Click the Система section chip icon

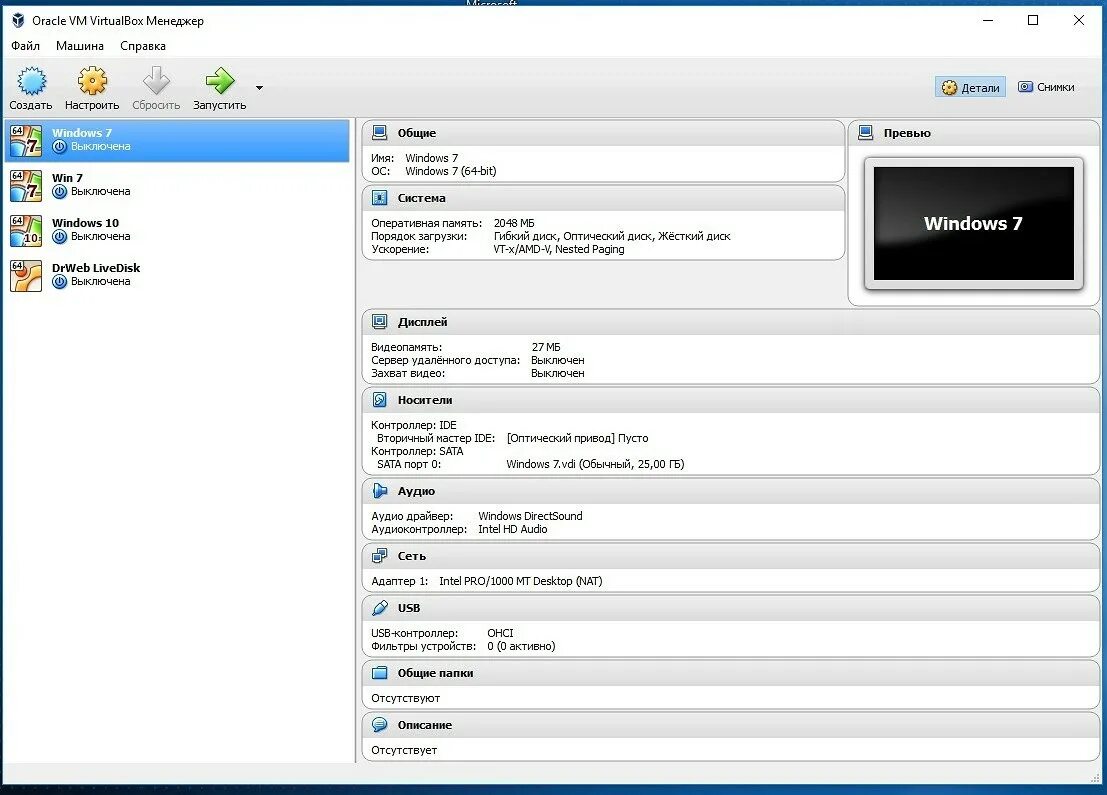coord(380,198)
